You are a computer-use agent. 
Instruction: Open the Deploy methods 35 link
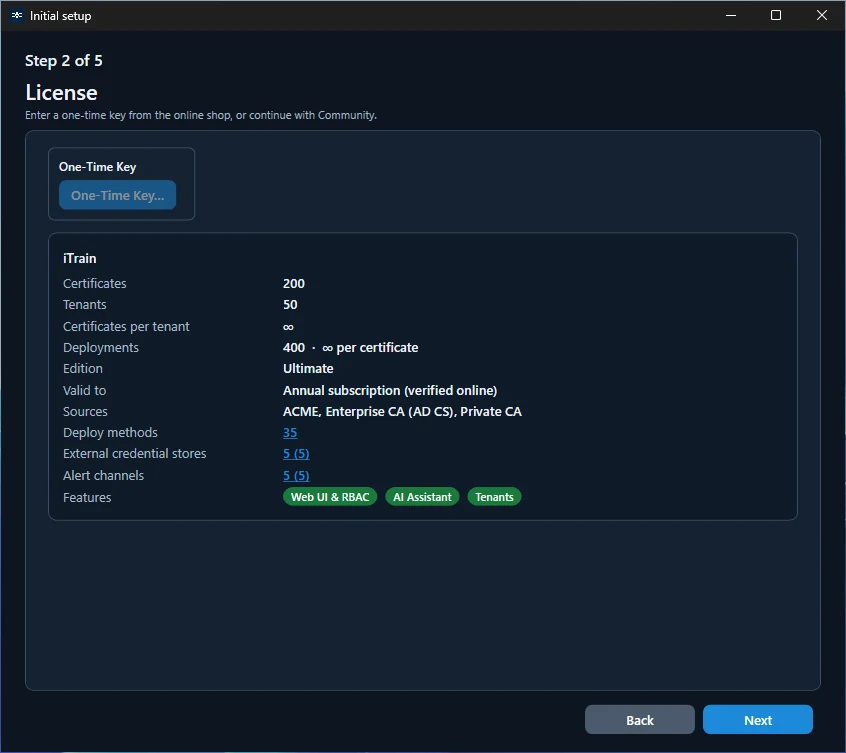pos(290,433)
